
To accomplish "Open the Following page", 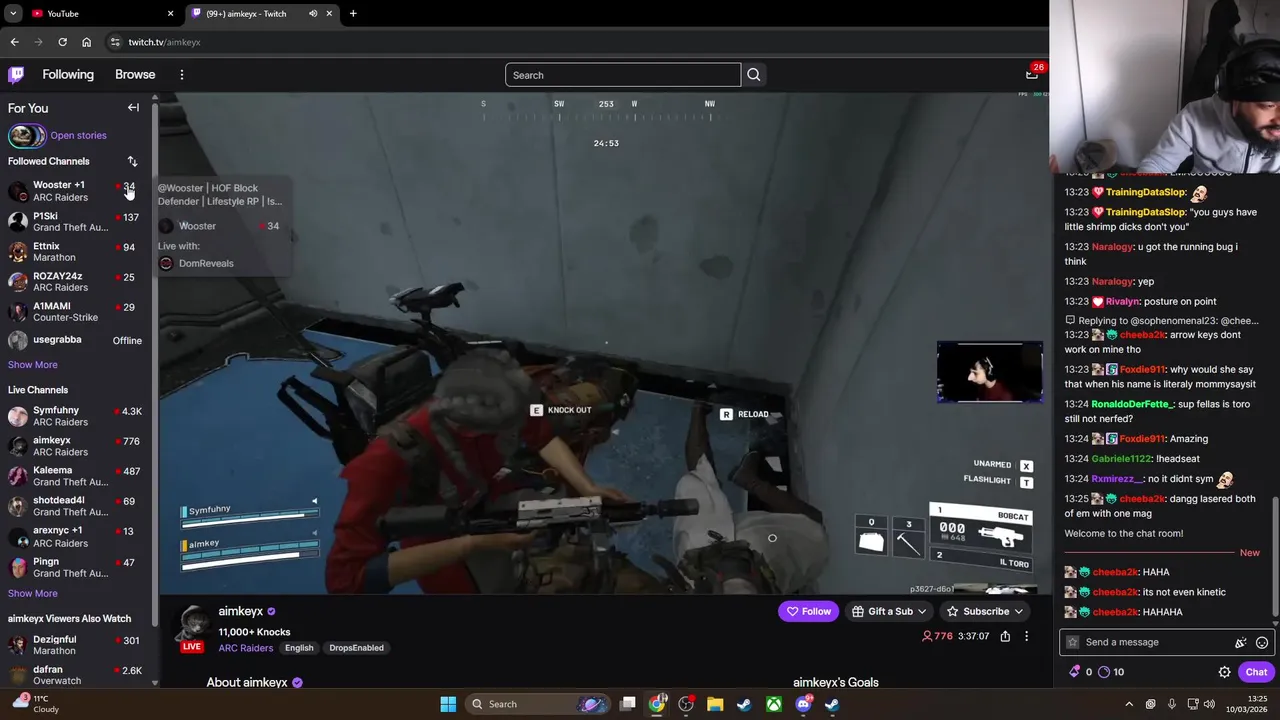I will [x=68, y=75].
